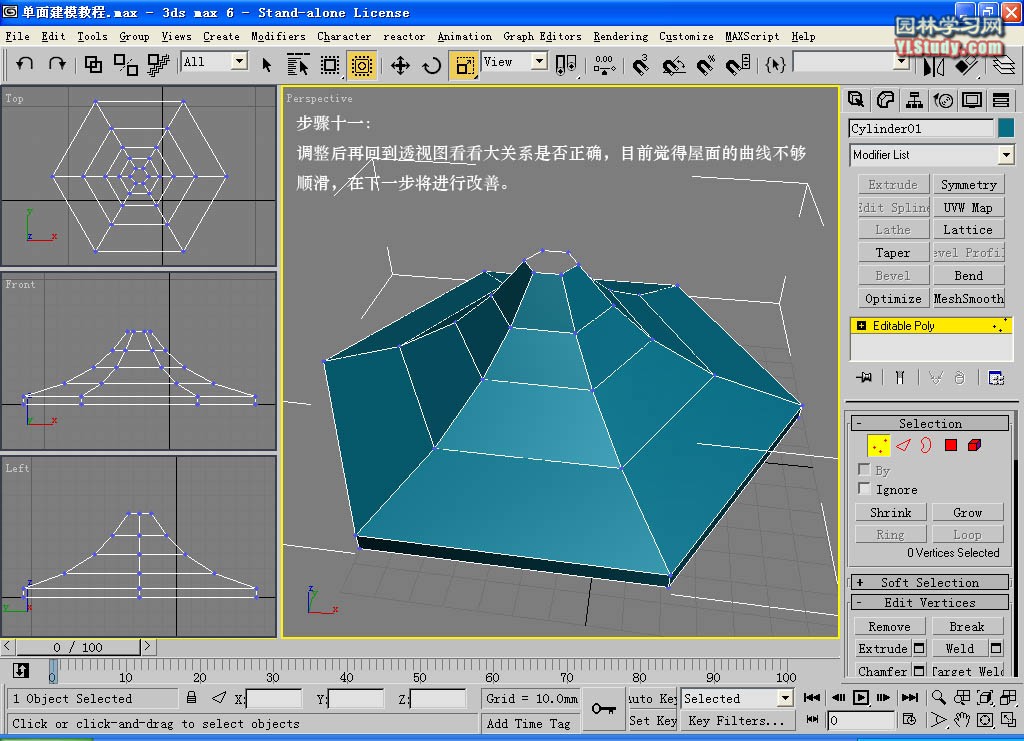The image size is (1024, 741).
Task: Click the Mirror tool icon
Action: 933,65
